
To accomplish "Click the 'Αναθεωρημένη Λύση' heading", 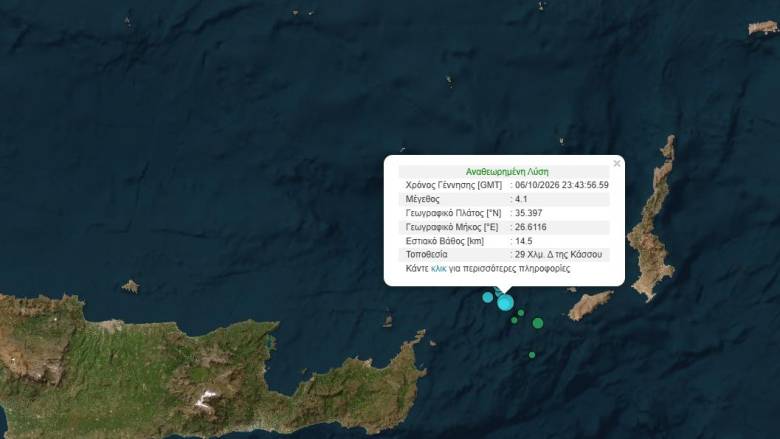I will [507, 172].
